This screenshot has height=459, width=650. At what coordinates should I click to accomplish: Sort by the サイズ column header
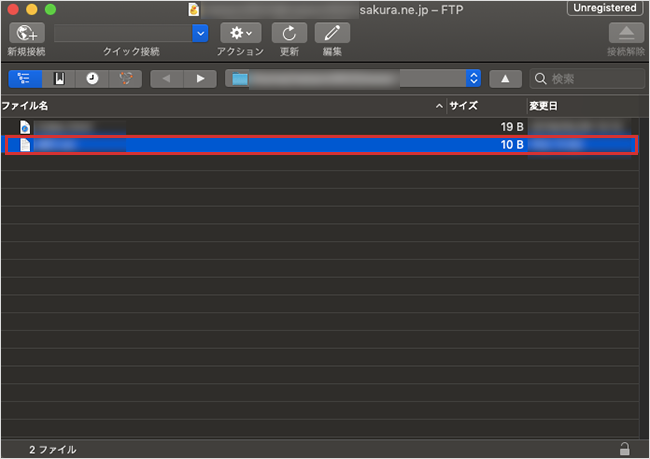(485, 105)
